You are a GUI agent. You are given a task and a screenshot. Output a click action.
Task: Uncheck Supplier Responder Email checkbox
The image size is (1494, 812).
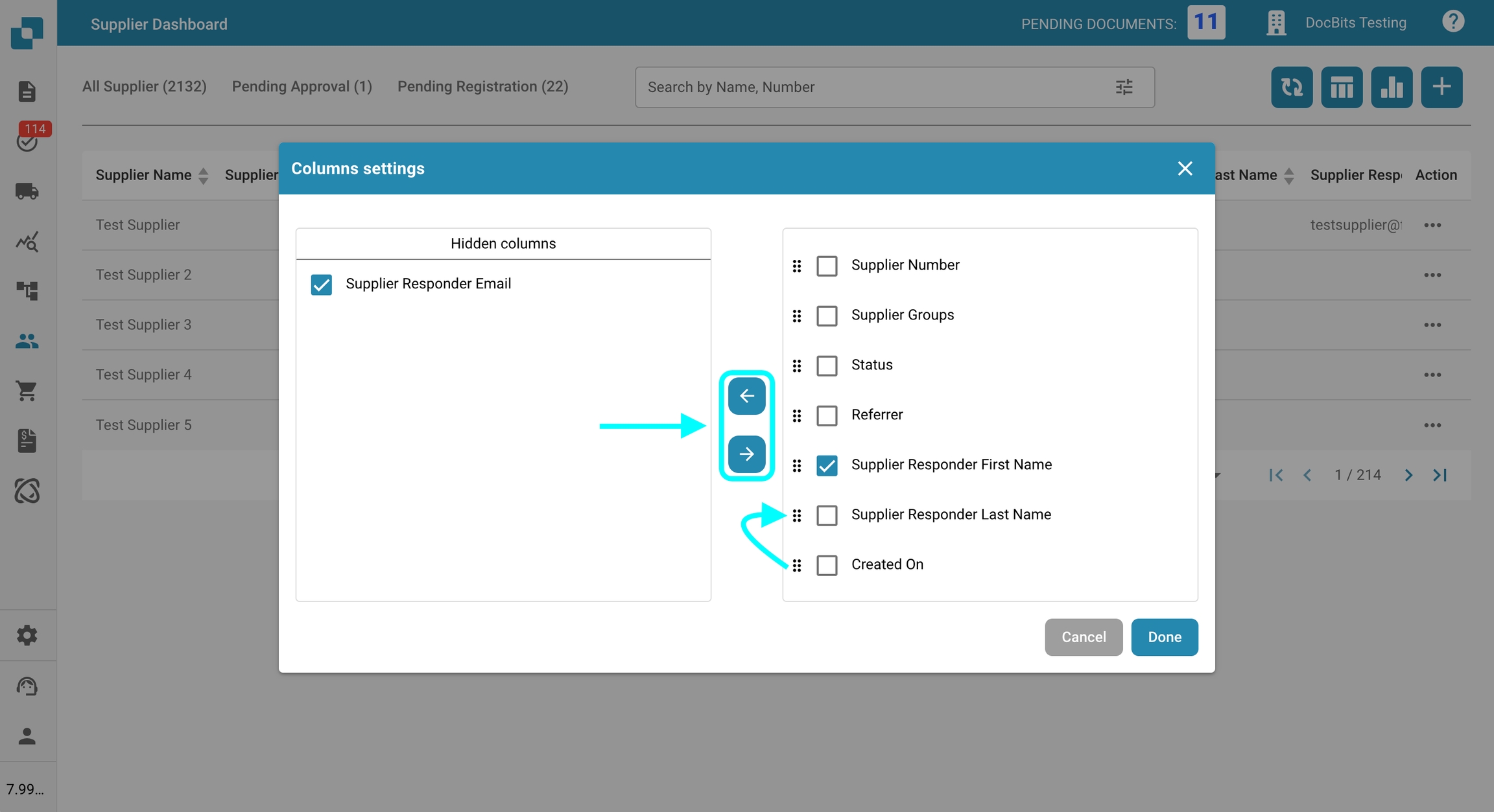coord(322,284)
